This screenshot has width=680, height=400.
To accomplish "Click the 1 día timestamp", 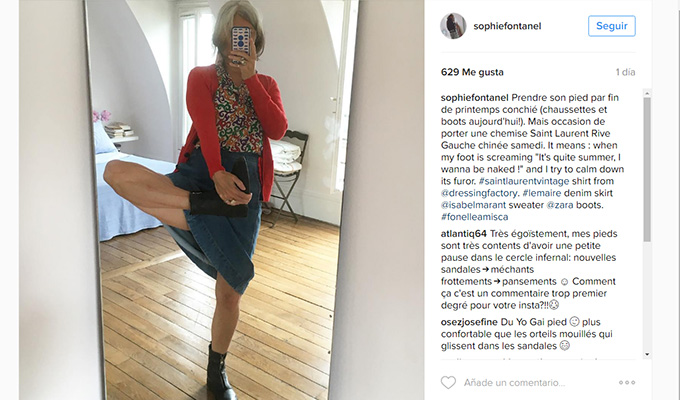I will coord(625,72).
